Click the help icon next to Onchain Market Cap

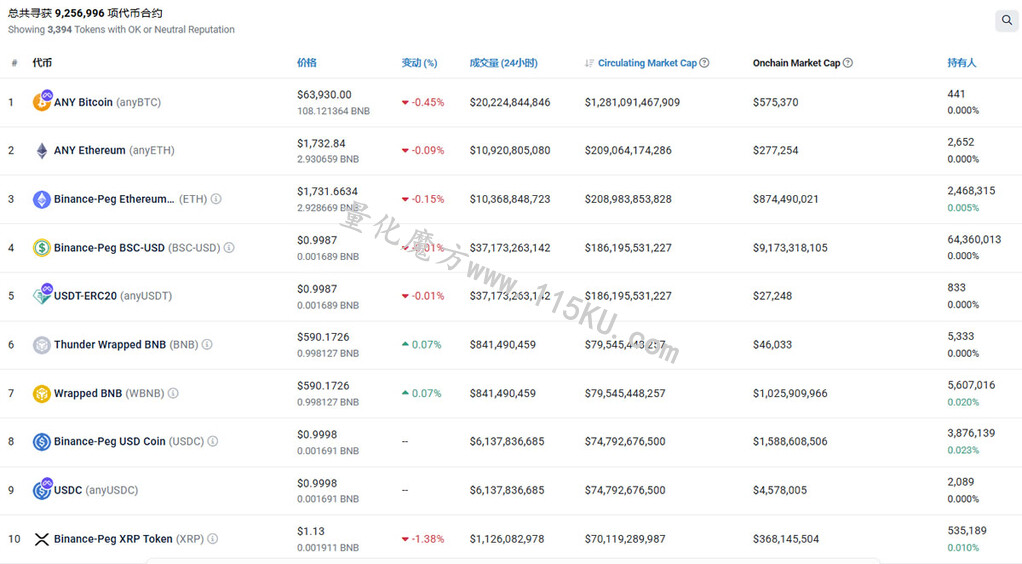pyautogui.click(x=848, y=63)
